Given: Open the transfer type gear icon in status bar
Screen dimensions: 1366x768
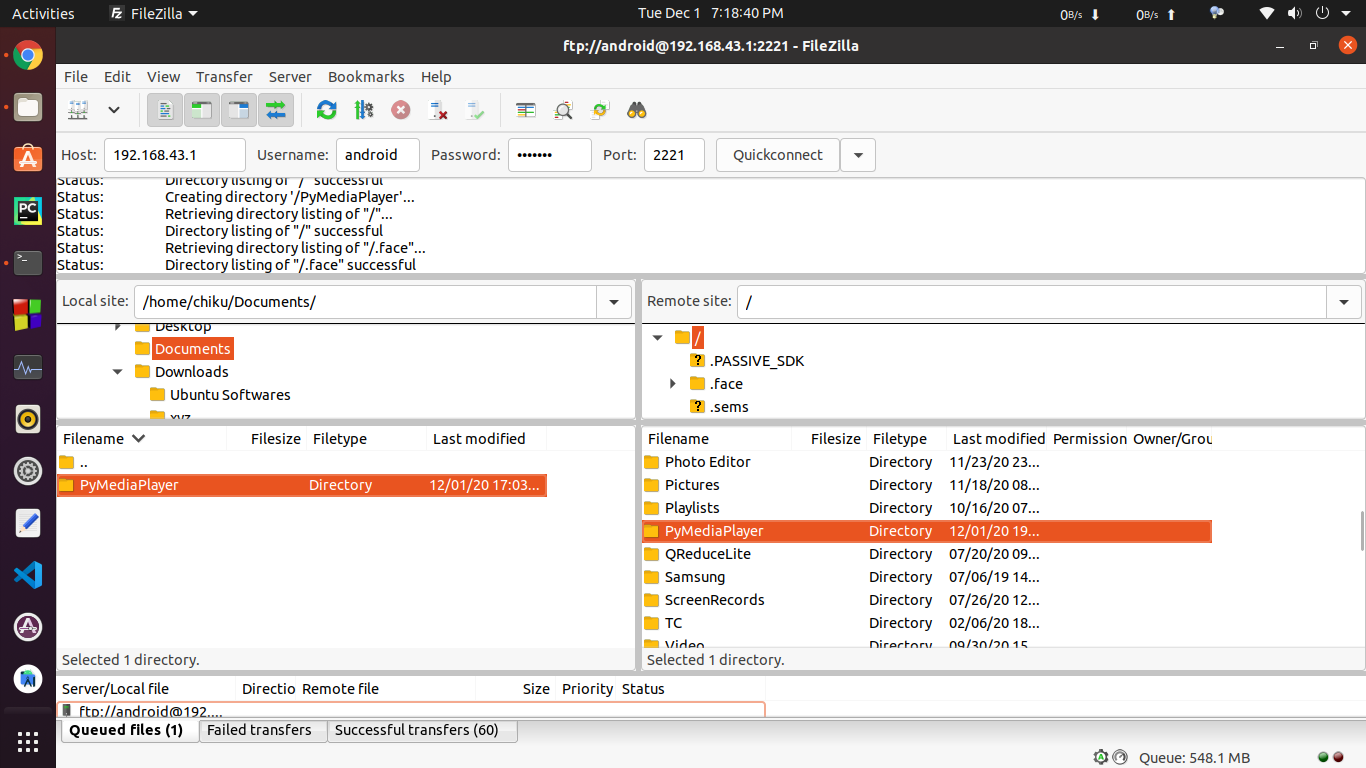Looking at the screenshot, I should pos(1101,757).
